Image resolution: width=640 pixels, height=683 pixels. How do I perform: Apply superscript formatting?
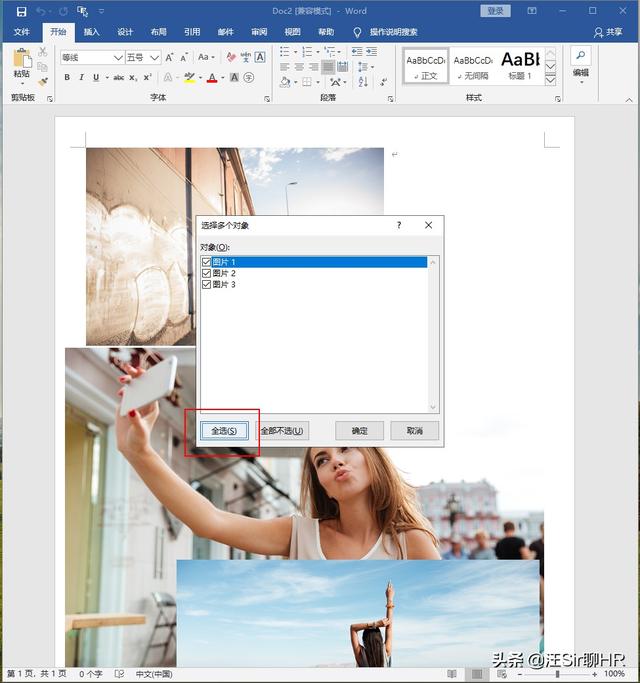148,78
